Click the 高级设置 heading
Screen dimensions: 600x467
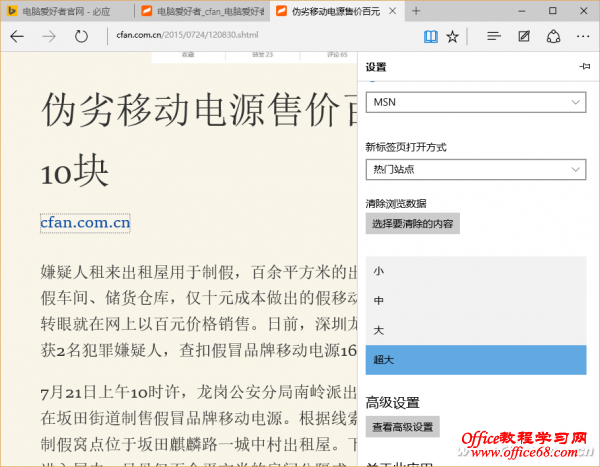(392, 403)
